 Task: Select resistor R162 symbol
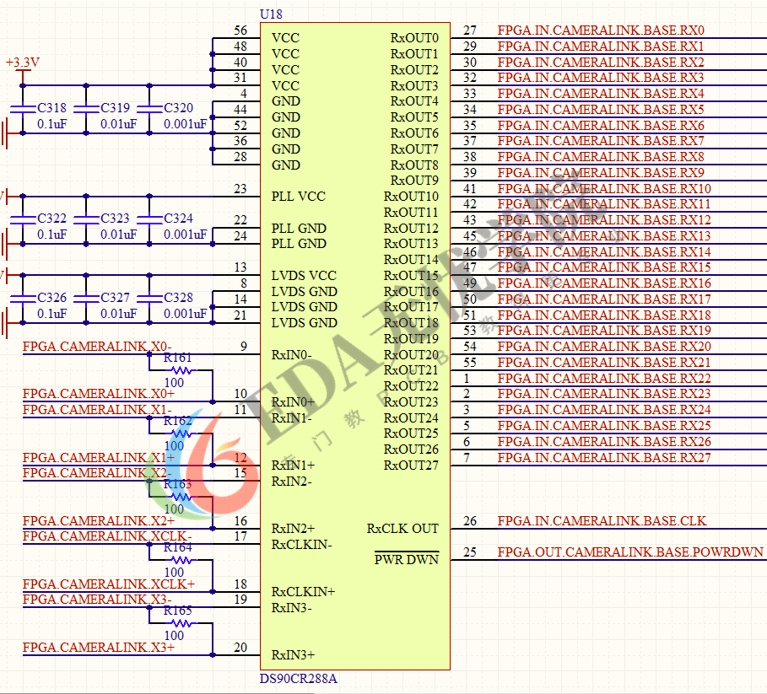[x=181, y=433]
